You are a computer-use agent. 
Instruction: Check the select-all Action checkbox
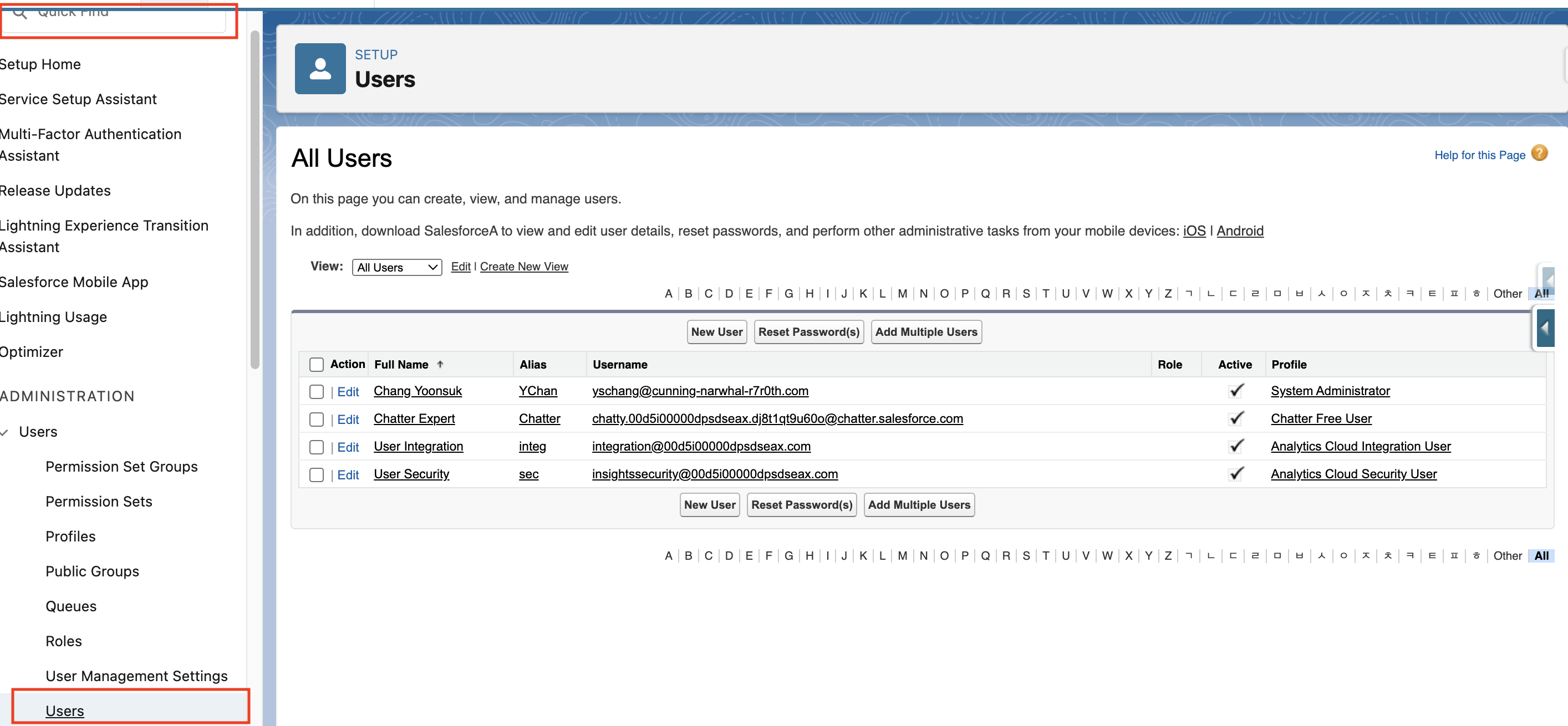point(316,365)
